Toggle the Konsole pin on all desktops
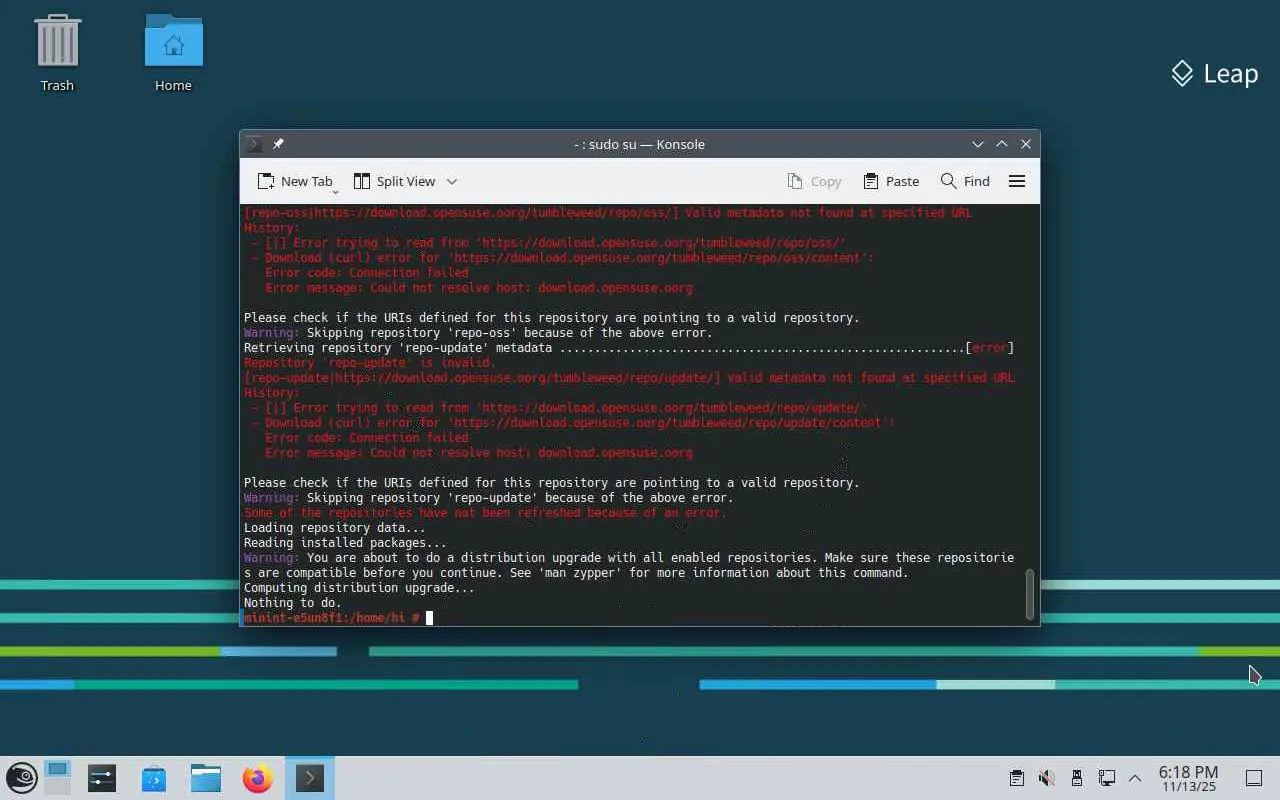This screenshot has width=1280, height=800. [x=278, y=144]
